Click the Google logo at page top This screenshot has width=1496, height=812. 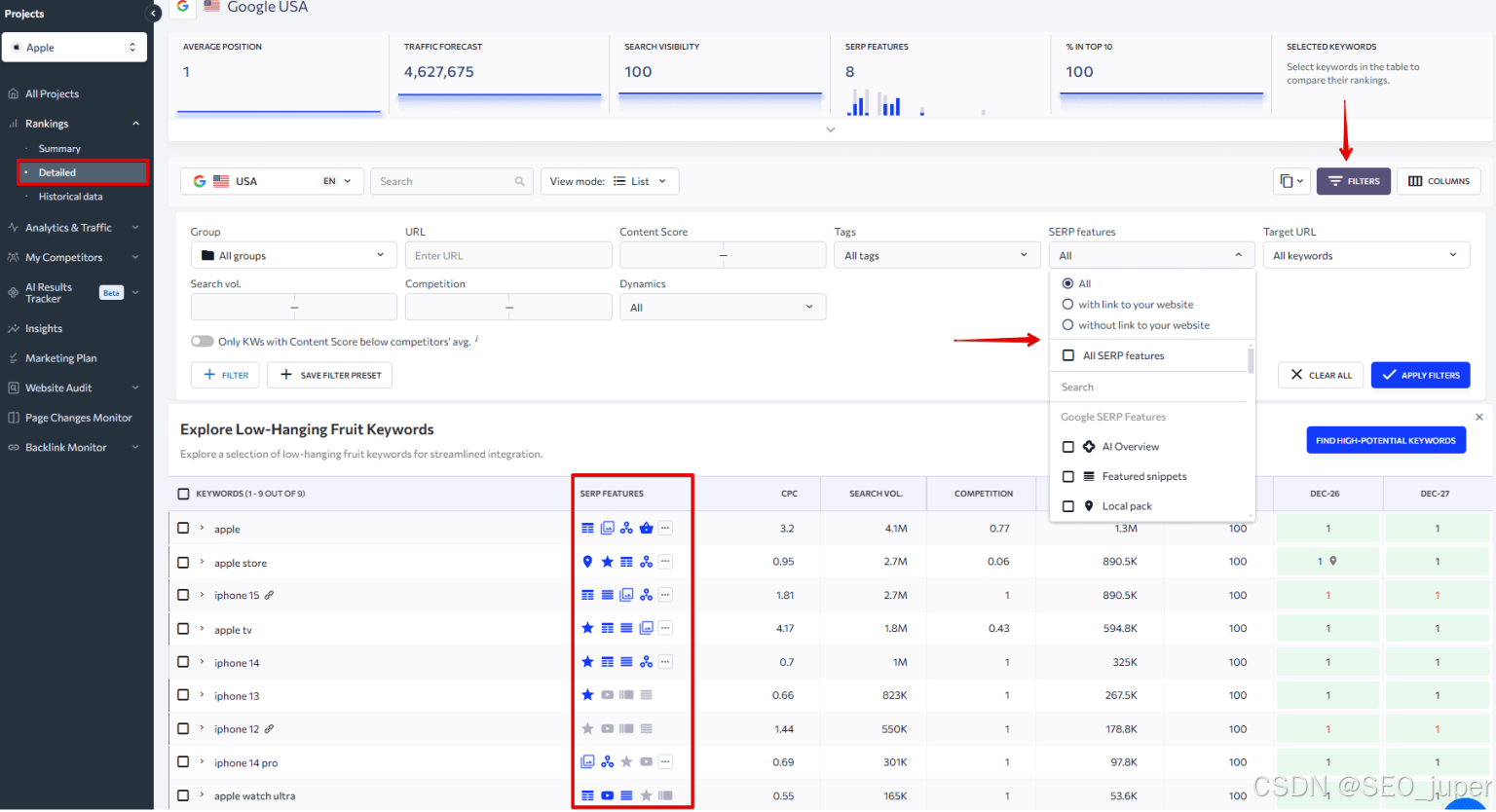182,6
